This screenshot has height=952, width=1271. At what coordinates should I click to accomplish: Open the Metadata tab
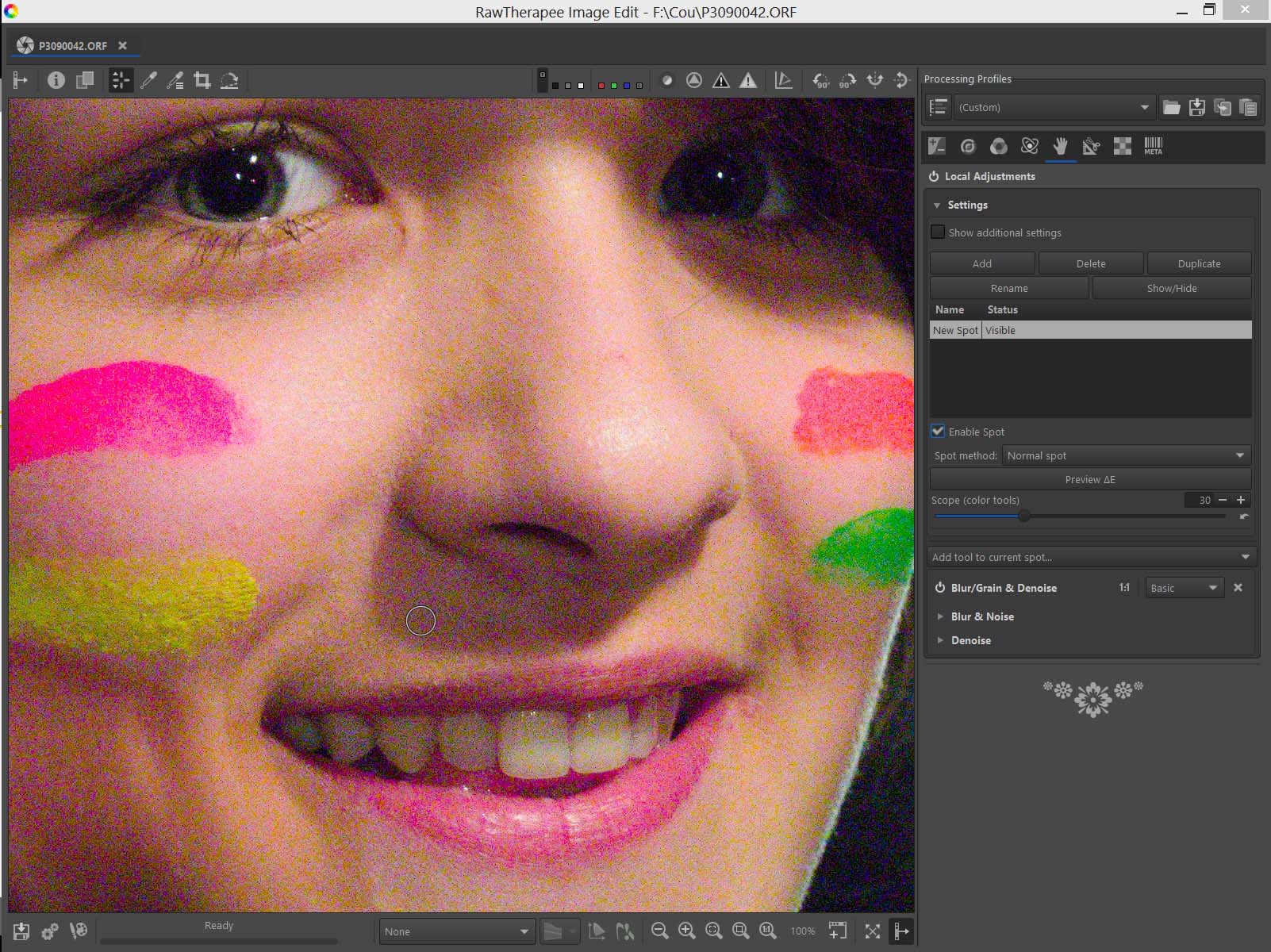click(1153, 146)
